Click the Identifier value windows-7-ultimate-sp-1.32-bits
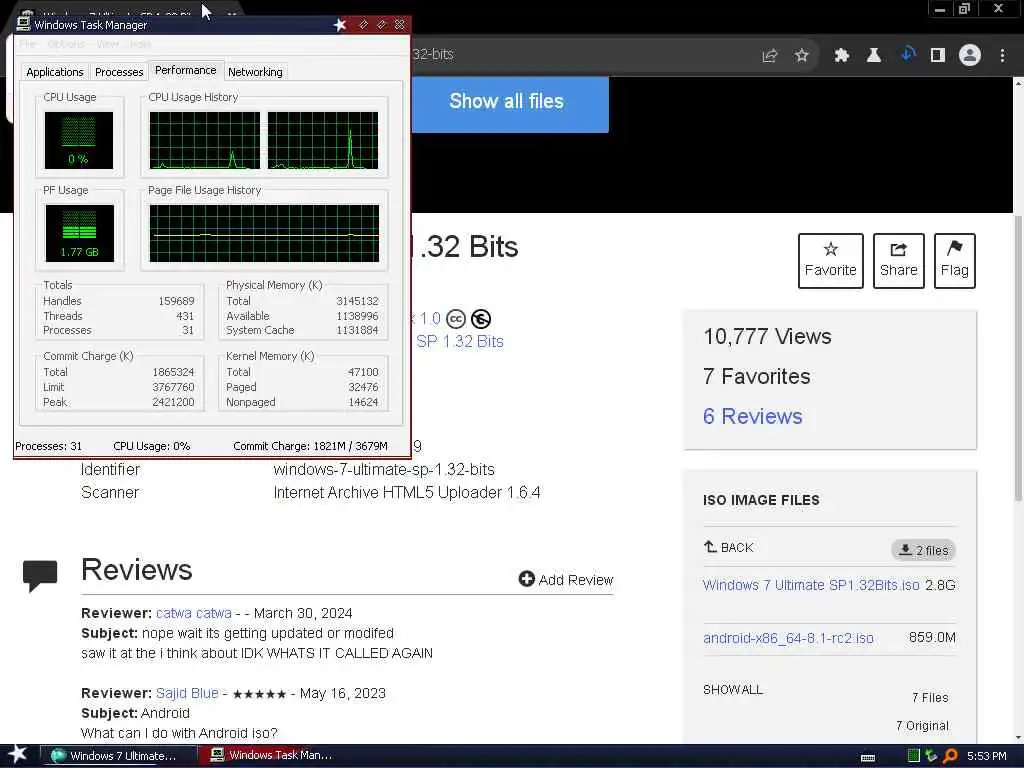Image resolution: width=1024 pixels, height=768 pixels. 384,470
